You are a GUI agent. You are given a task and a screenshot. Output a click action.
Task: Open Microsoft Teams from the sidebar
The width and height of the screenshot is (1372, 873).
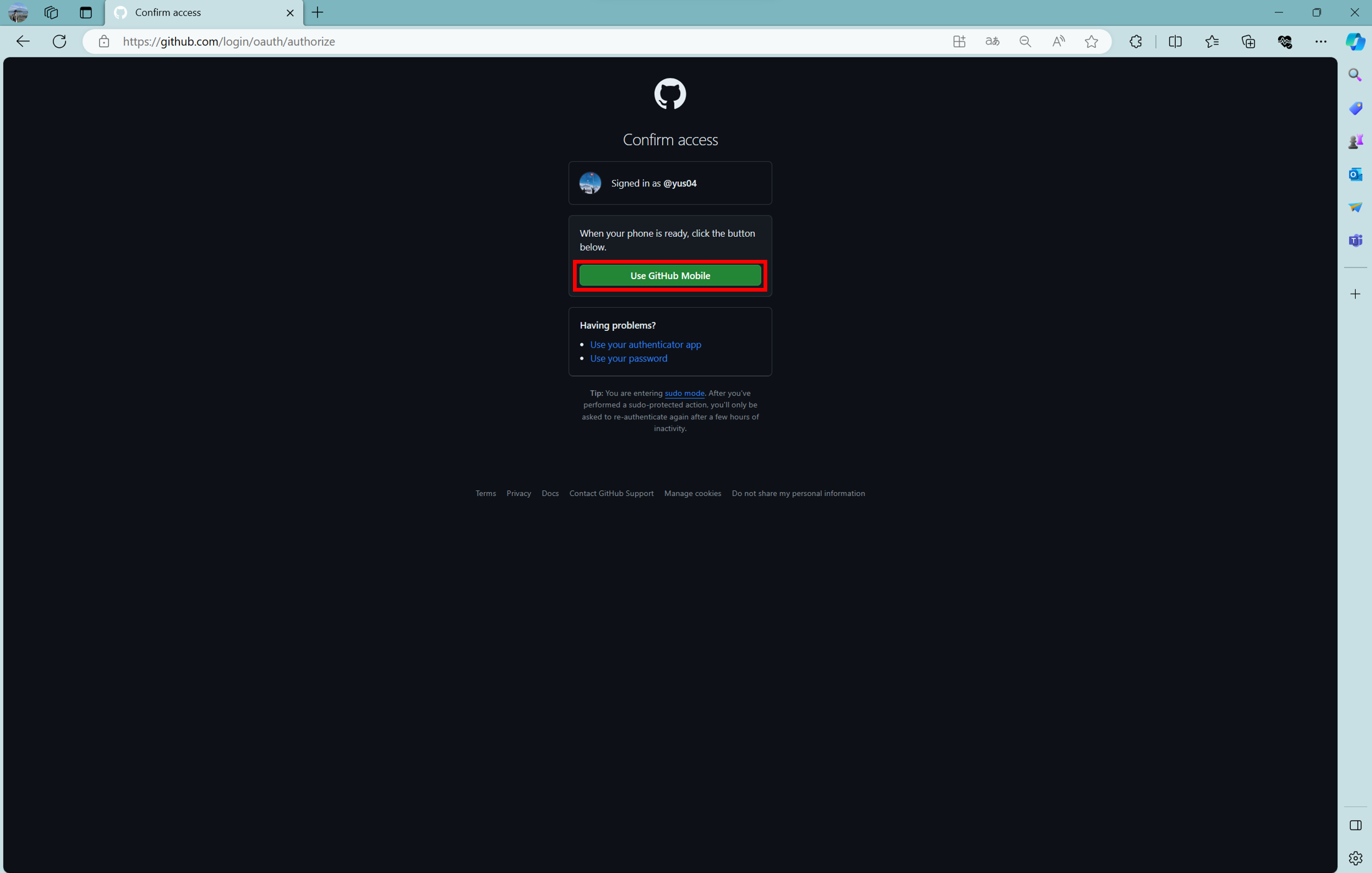[1355, 241]
